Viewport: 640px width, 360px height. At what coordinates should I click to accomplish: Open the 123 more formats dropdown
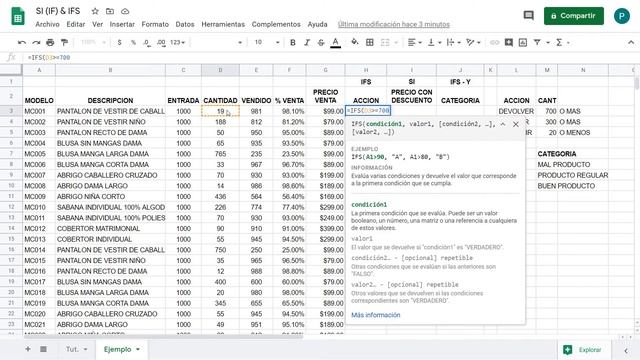click(178, 42)
